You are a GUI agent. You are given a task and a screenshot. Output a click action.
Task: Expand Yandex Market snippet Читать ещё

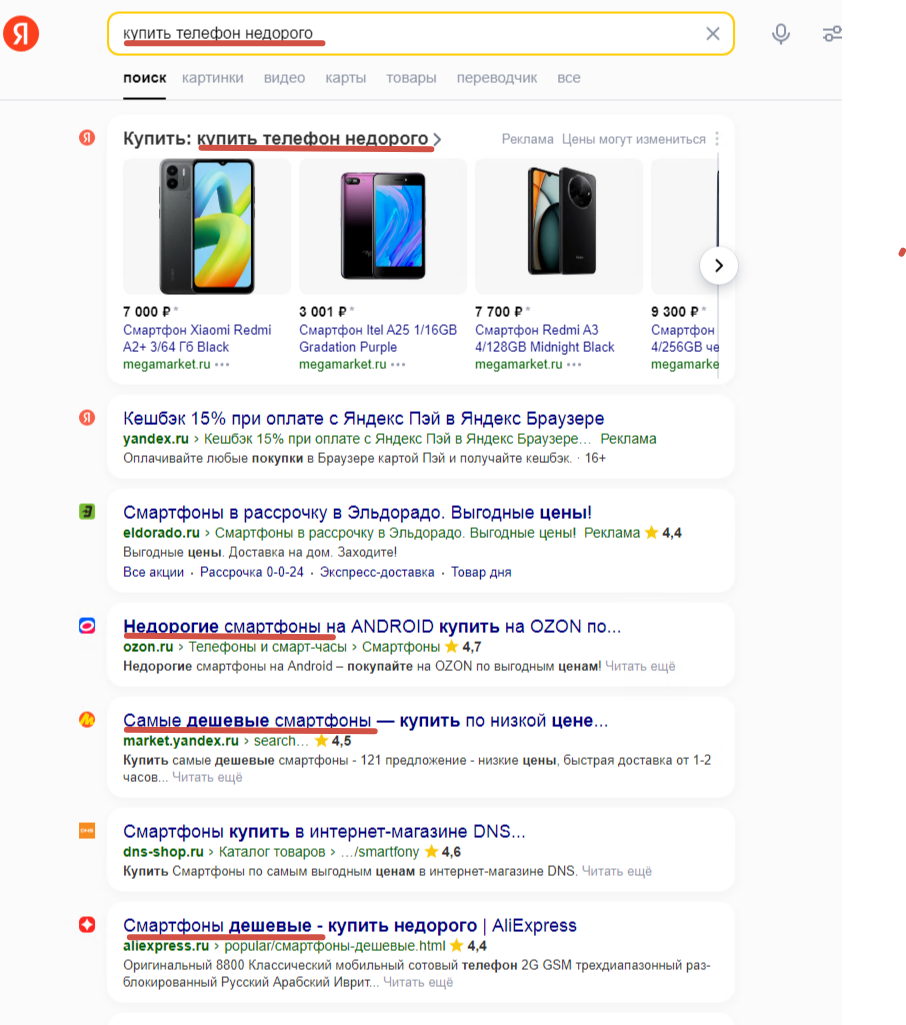207,777
